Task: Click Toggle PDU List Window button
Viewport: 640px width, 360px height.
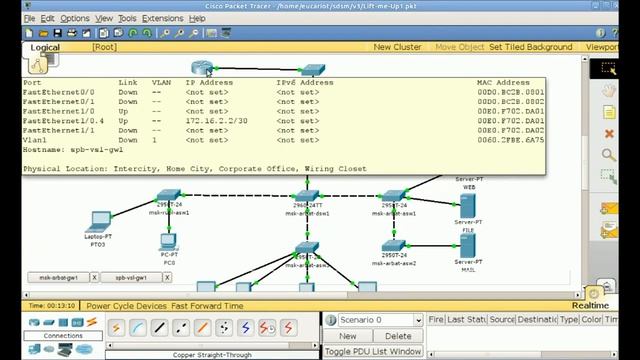Action: click(373, 351)
